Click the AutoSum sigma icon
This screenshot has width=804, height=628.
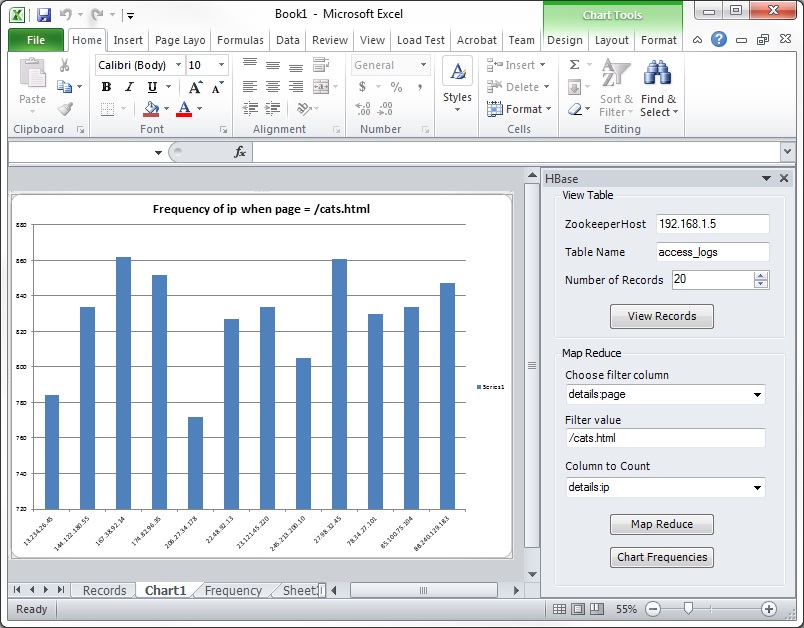(x=575, y=65)
